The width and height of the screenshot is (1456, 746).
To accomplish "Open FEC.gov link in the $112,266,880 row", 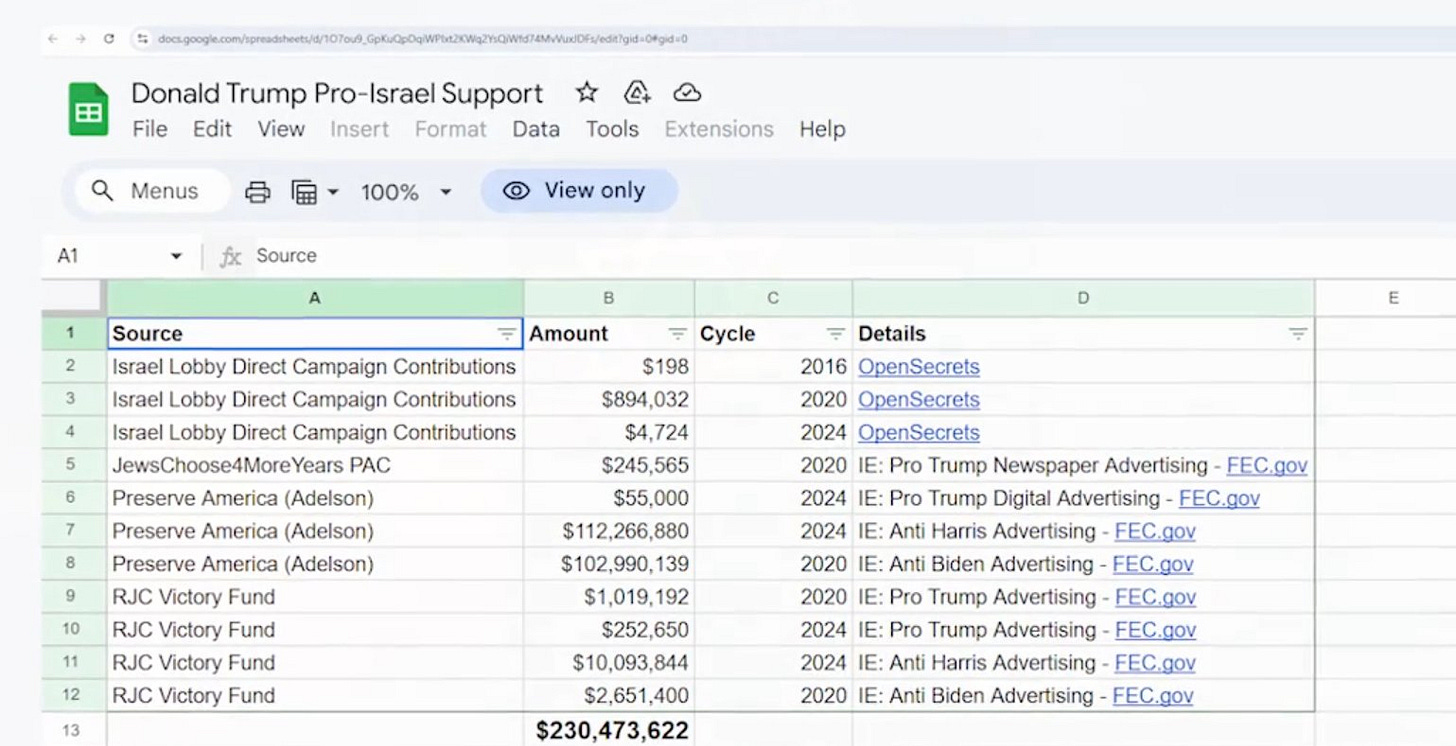I will (x=1155, y=532).
